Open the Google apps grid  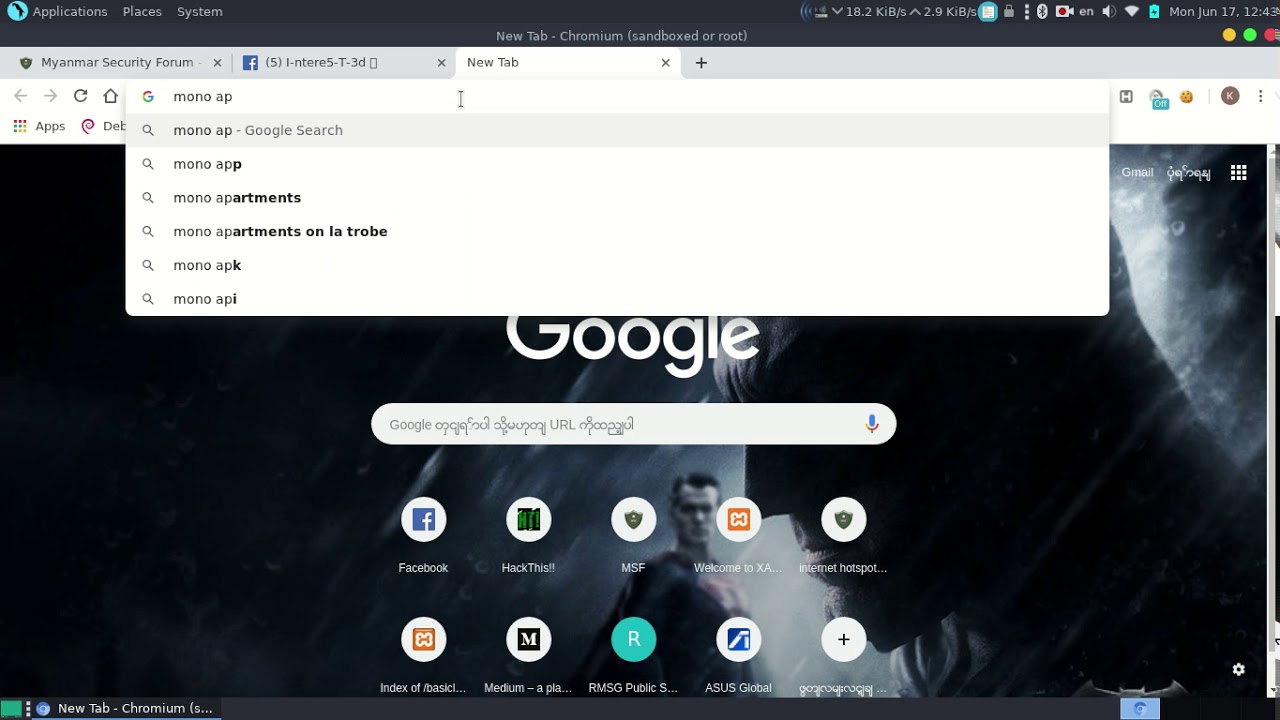pos(1239,173)
